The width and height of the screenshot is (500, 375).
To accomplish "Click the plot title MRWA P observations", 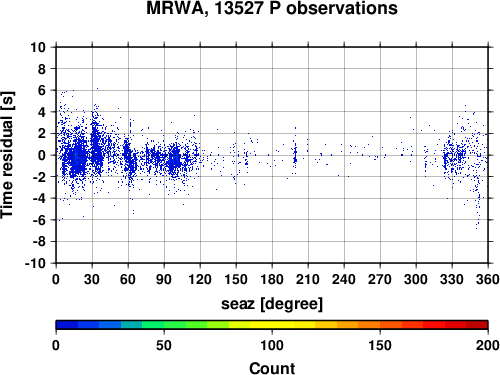I will click(272, 8).
